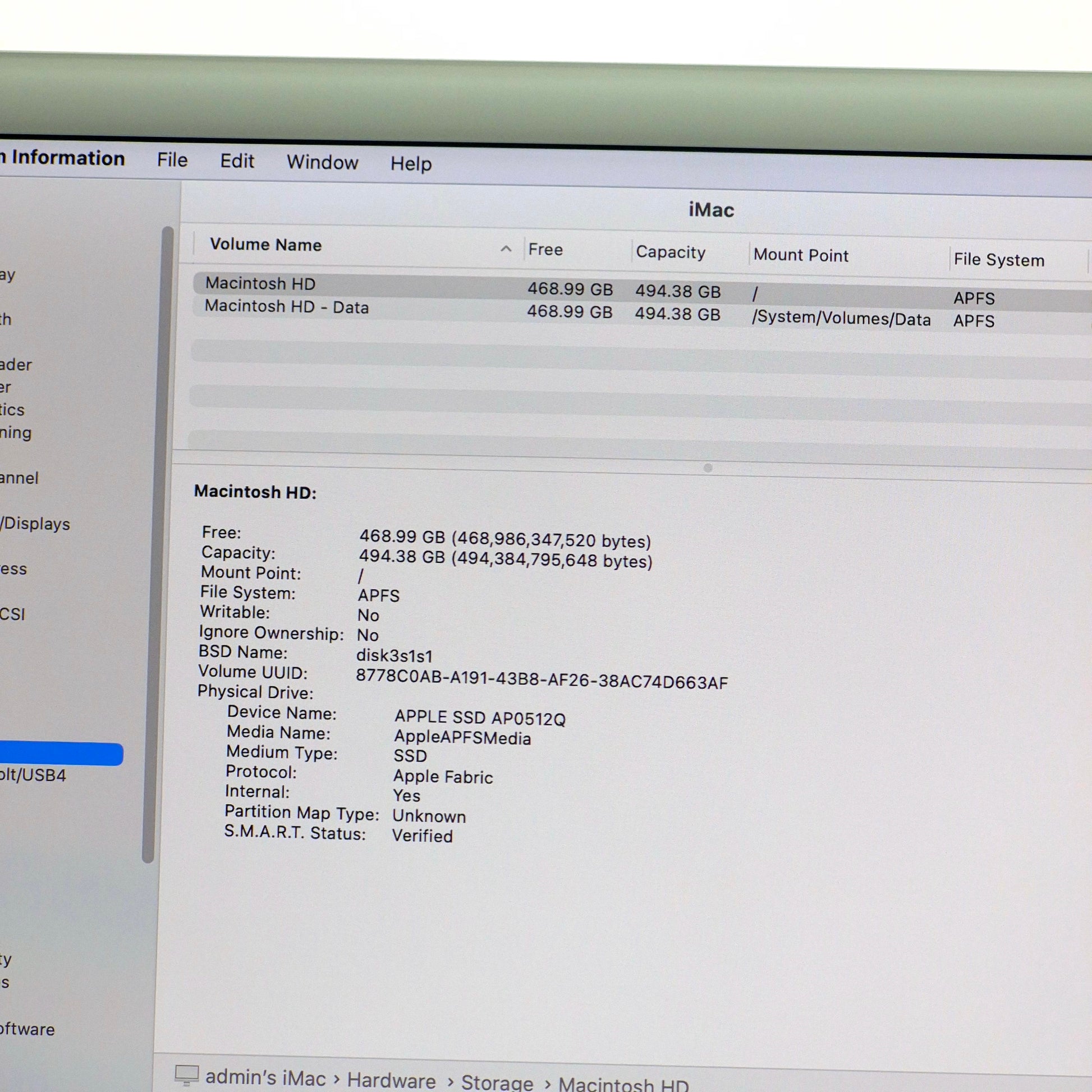Select the Thunderbolt/USB4 sidebar item
Image resolution: width=1092 pixels, height=1092 pixels.
click(x=33, y=775)
